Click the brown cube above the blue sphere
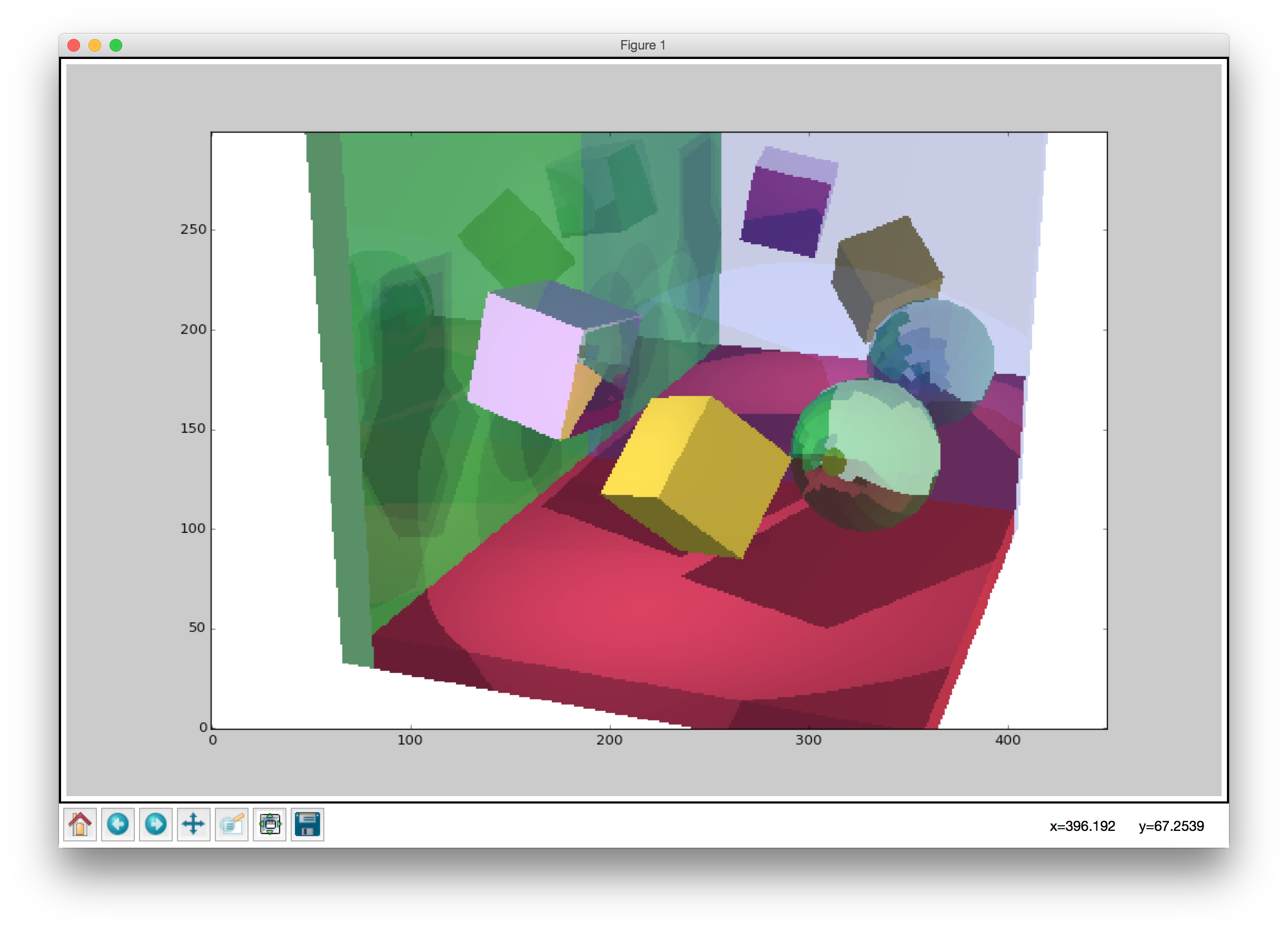1288x932 pixels. click(886, 267)
